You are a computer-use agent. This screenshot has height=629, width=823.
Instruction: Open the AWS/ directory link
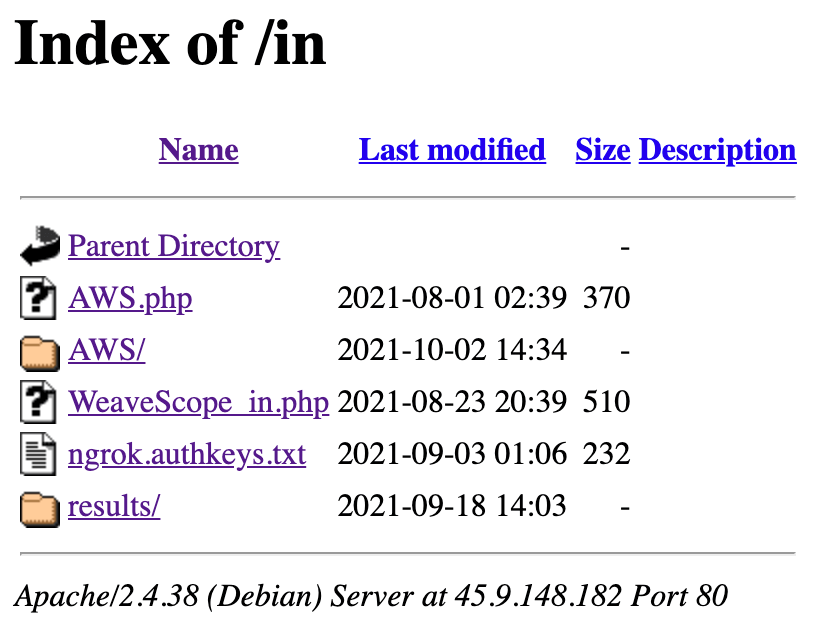point(107,350)
